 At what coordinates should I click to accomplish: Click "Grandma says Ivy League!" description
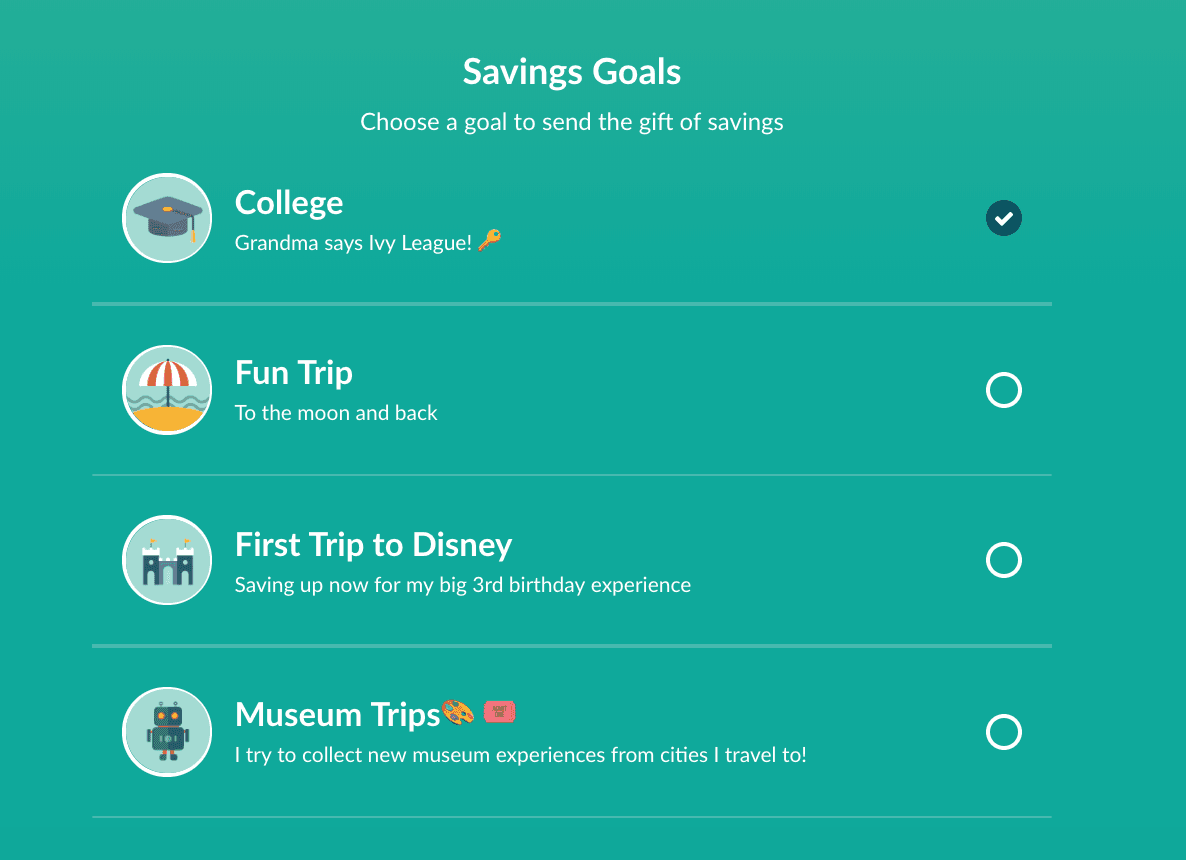click(353, 243)
